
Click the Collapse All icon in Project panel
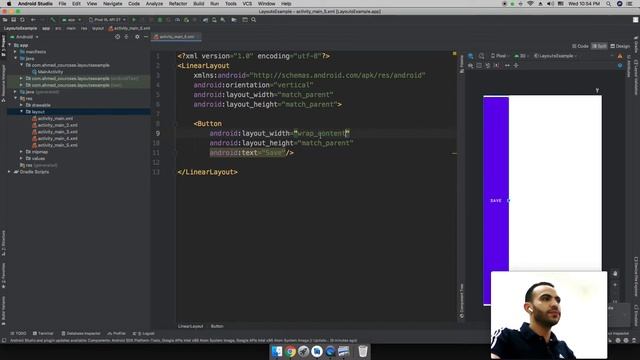[127, 37]
